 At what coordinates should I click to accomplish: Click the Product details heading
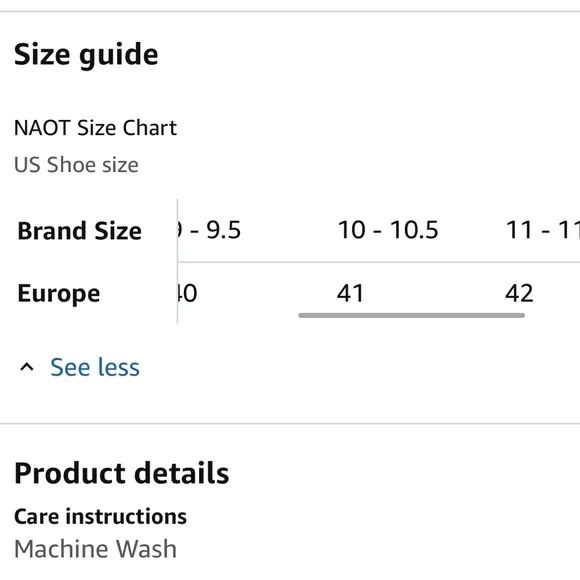122,473
